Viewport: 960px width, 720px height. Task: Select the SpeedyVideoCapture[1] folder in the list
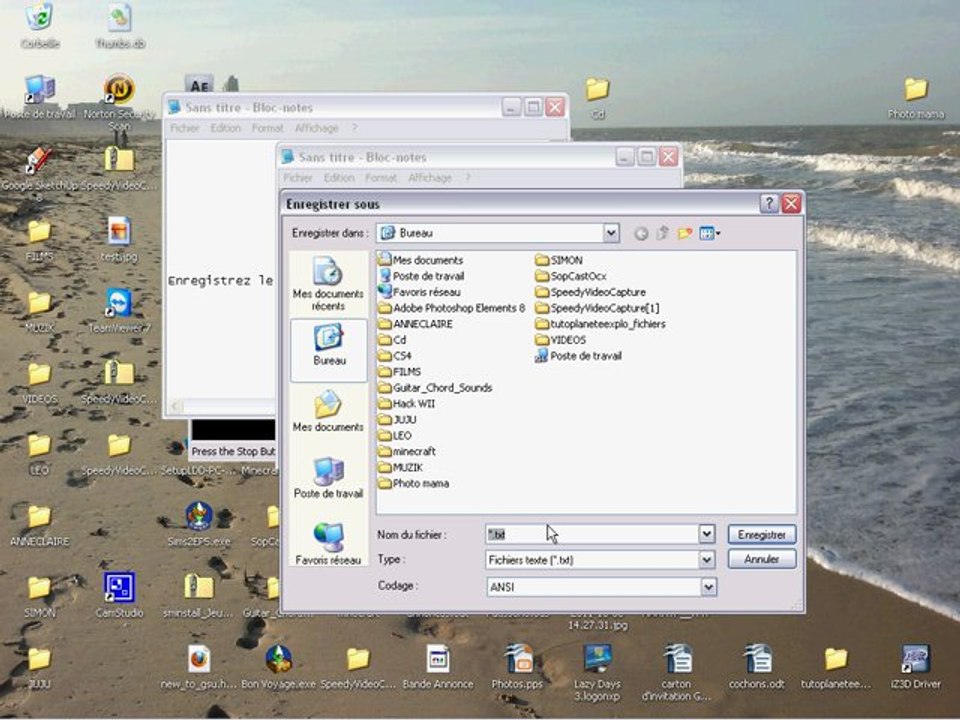point(598,308)
